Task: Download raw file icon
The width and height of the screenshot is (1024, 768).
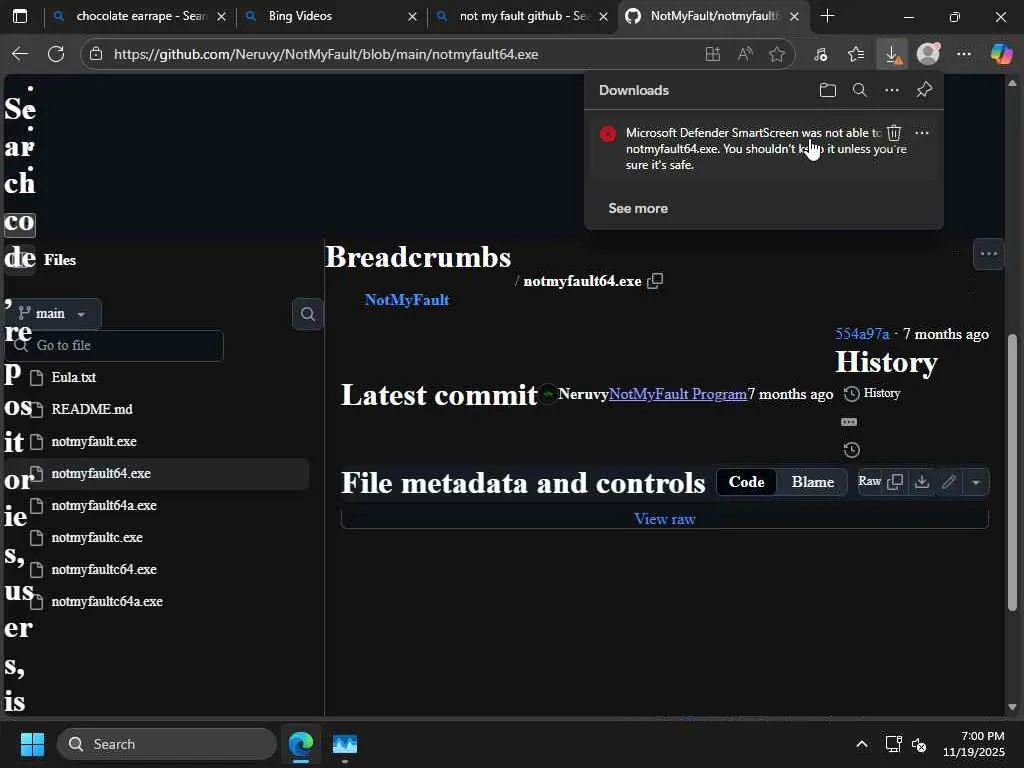Action: coord(921,482)
